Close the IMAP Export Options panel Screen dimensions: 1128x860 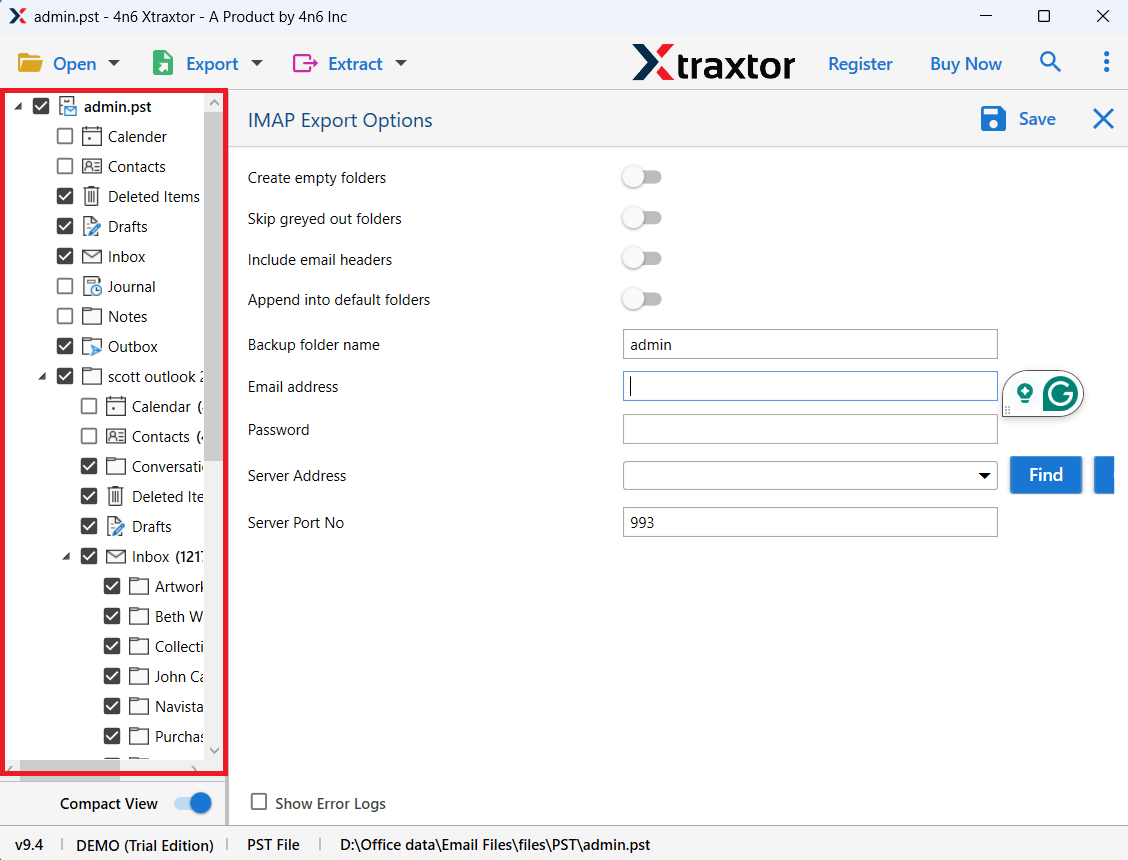point(1103,119)
